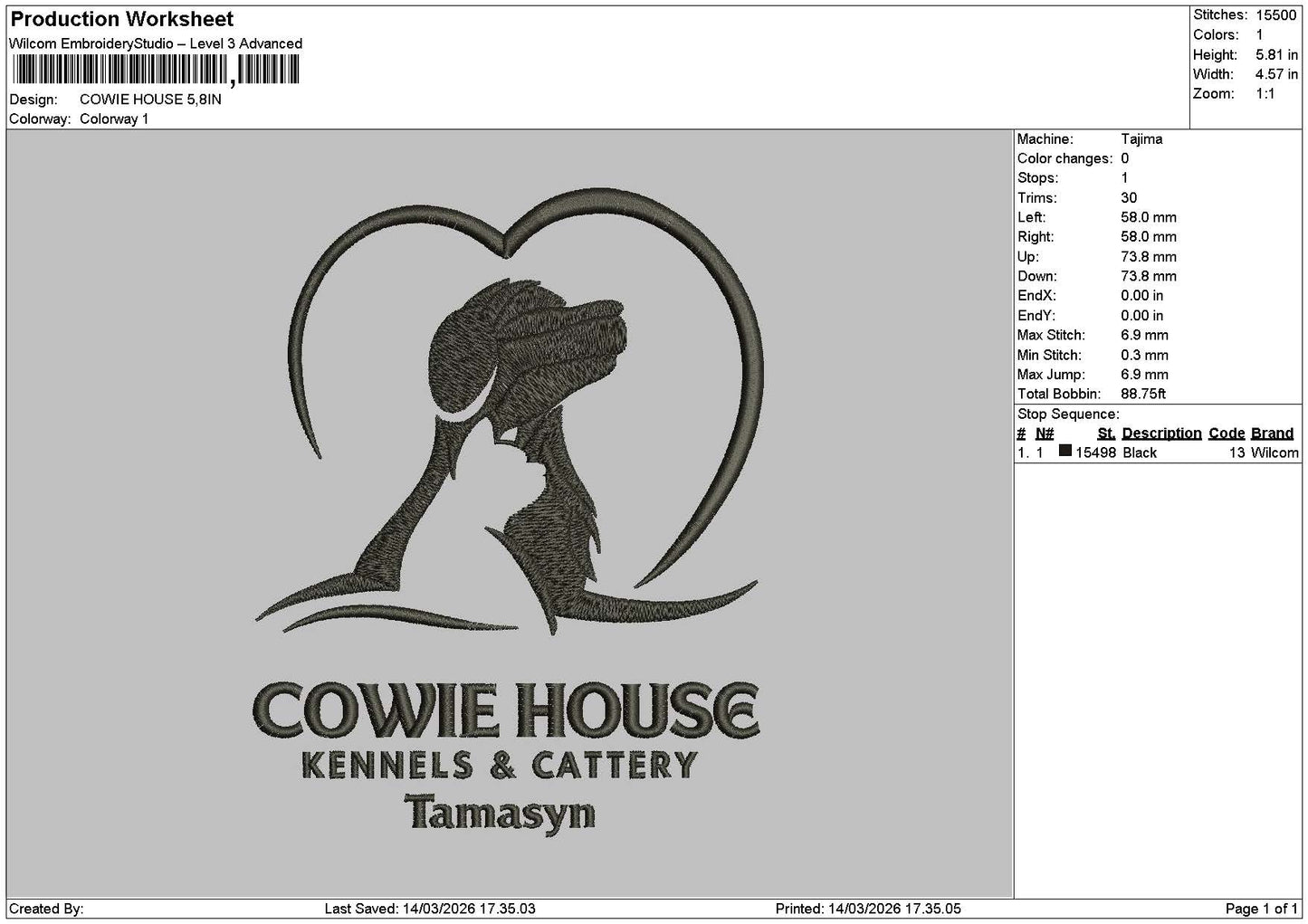Screen dimensions: 1308x924
Task: Select the Colorway 1 value
Action: pos(114,119)
